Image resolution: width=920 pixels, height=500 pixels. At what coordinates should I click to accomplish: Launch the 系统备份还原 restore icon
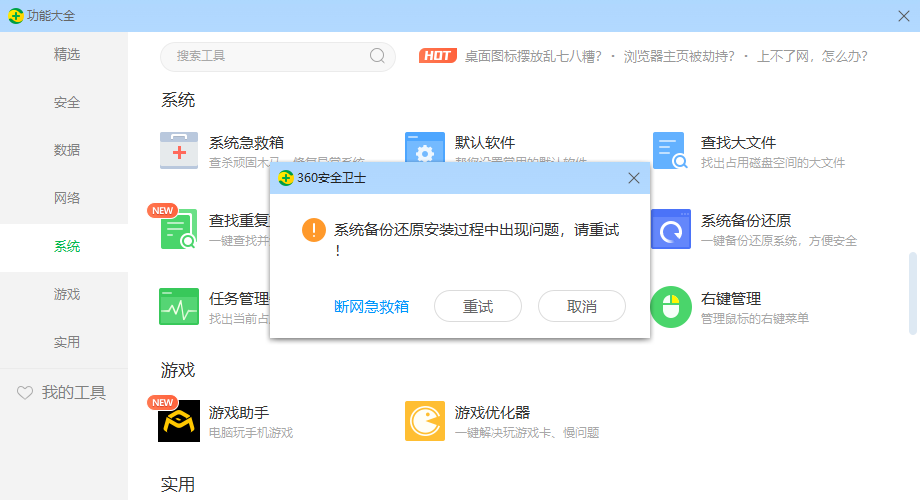pyautogui.click(x=671, y=229)
